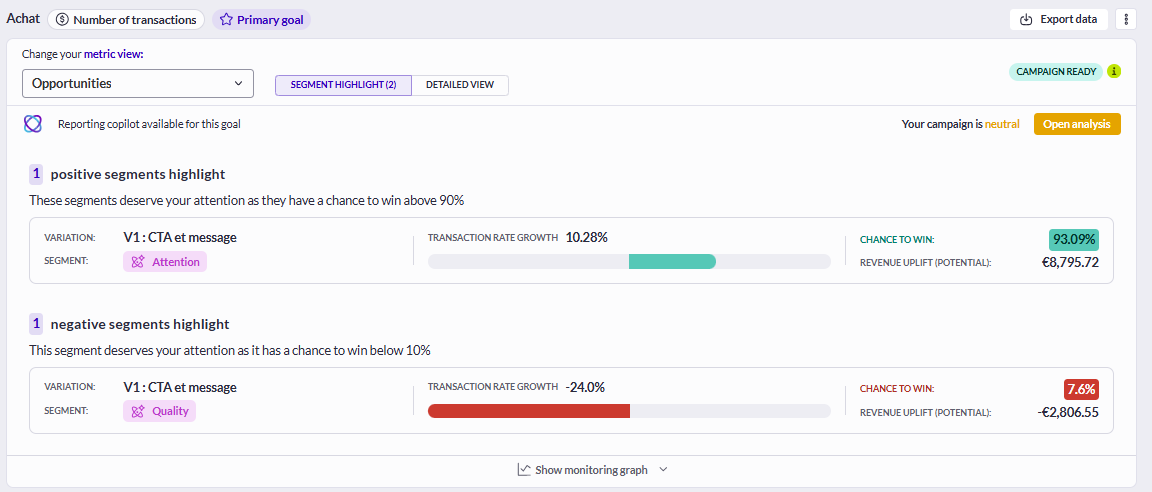Image resolution: width=1152 pixels, height=492 pixels.
Task: Click the Reporting copilot logo icon
Action: tap(32, 124)
